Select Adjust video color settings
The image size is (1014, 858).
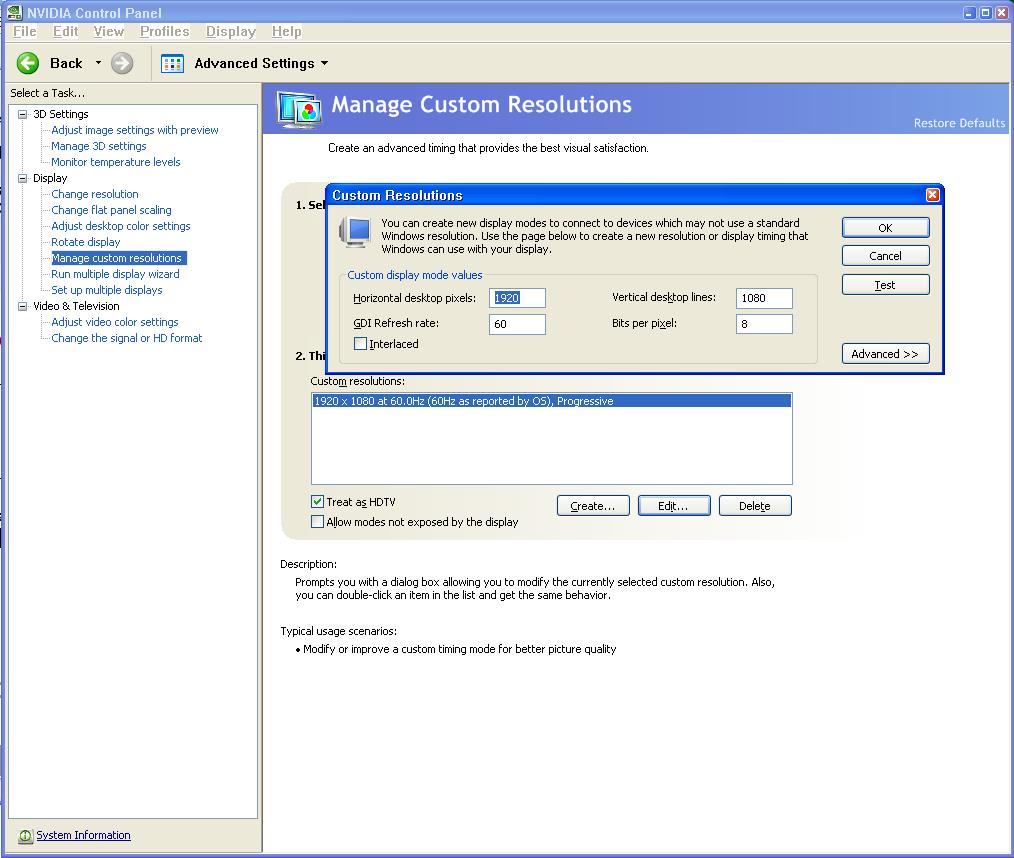114,322
